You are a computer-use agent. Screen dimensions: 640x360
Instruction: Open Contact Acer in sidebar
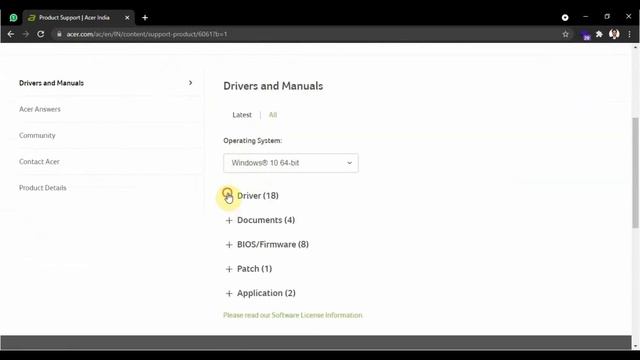[x=39, y=162]
